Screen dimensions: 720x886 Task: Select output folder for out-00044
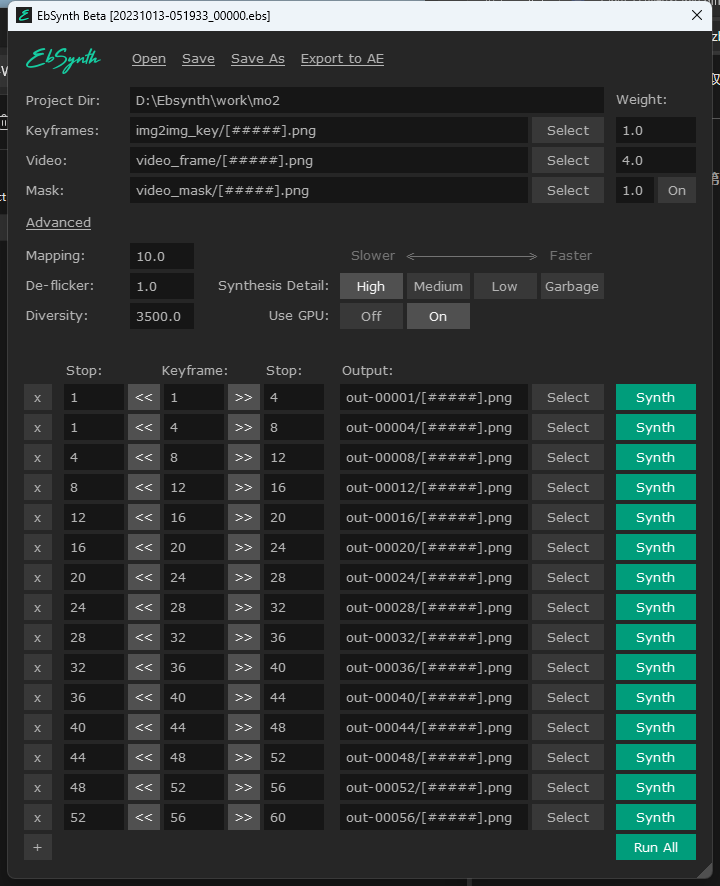567,727
